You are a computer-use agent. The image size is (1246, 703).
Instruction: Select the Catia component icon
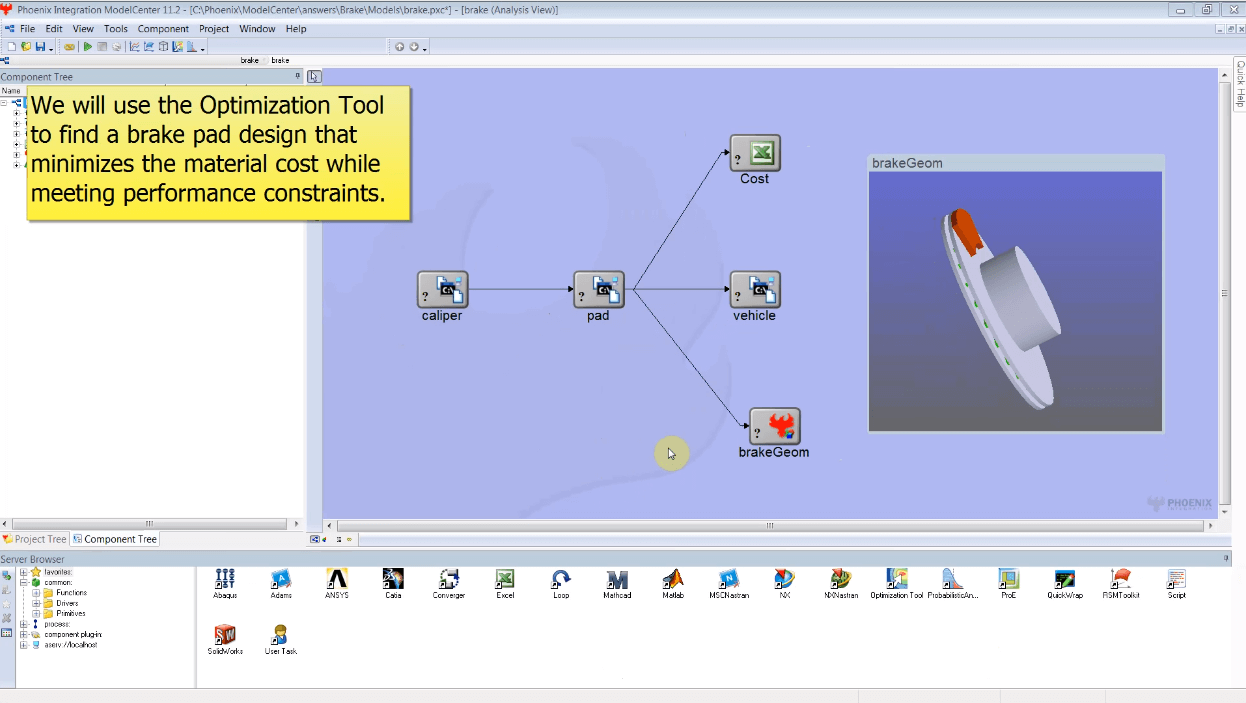tap(393, 579)
